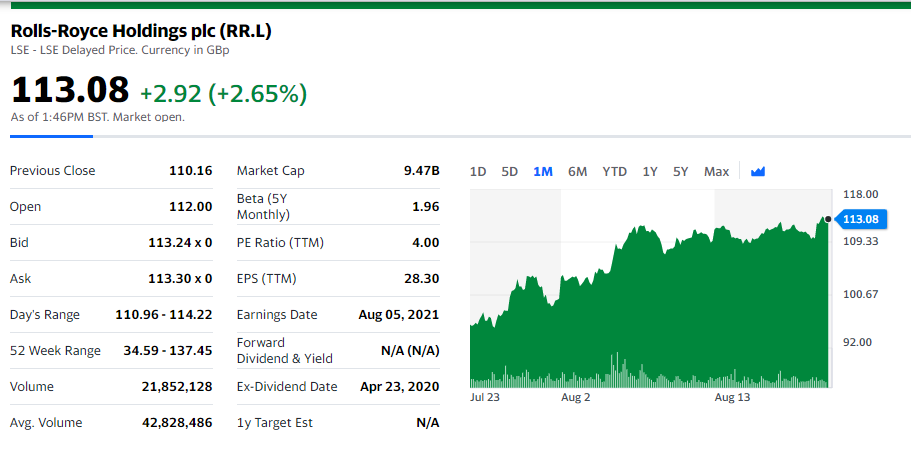Click the 92.00 y-axis label
This screenshot has height=452, width=911.
coord(858,342)
